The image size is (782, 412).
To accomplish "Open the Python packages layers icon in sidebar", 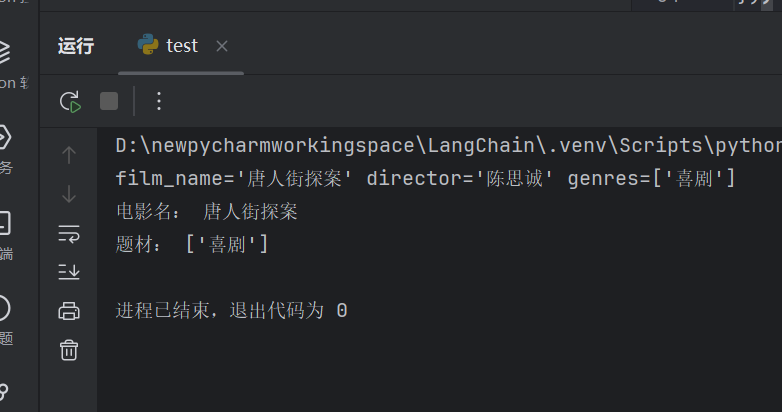I will click(x=4, y=52).
